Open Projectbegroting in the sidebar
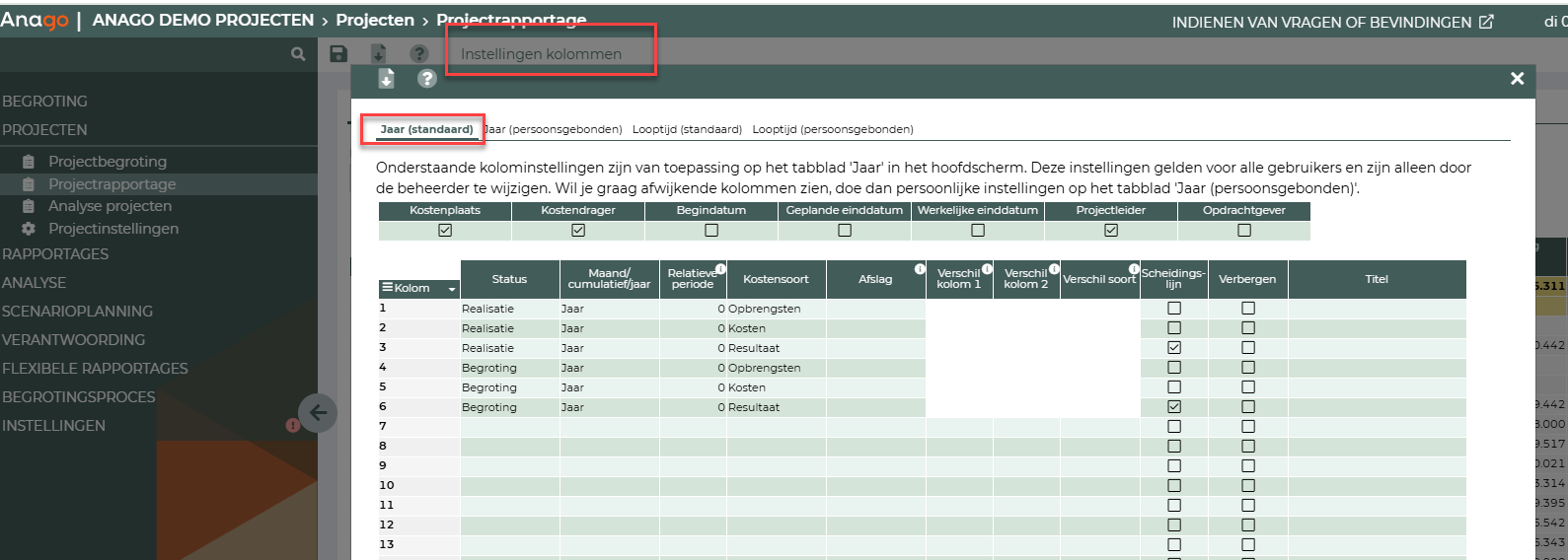Image resolution: width=1568 pixels, height=560 pixels. [x=108, y=162]
